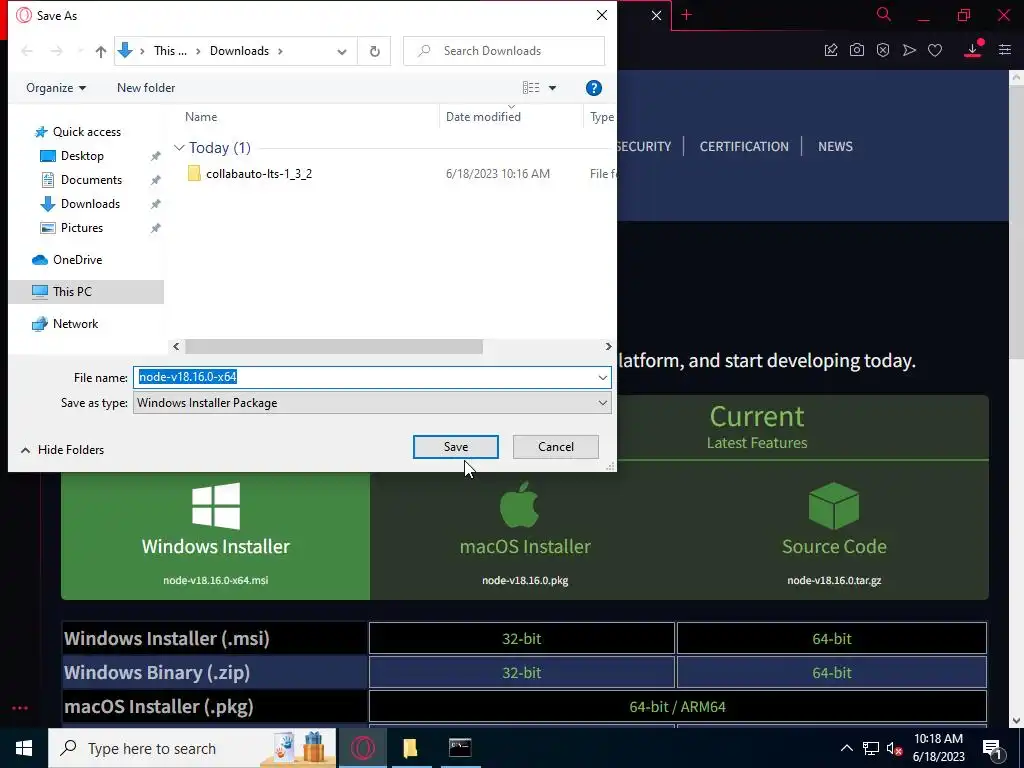Cancel the Save As dialog

pyautogui.click(x=556, y=447)
